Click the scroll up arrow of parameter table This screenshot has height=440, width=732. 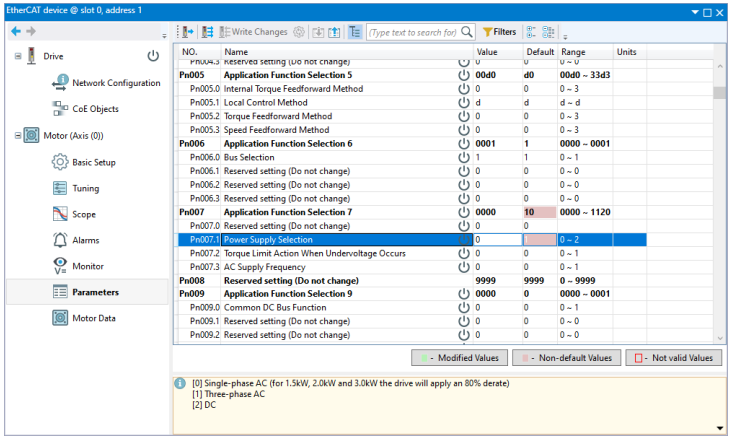720,67
